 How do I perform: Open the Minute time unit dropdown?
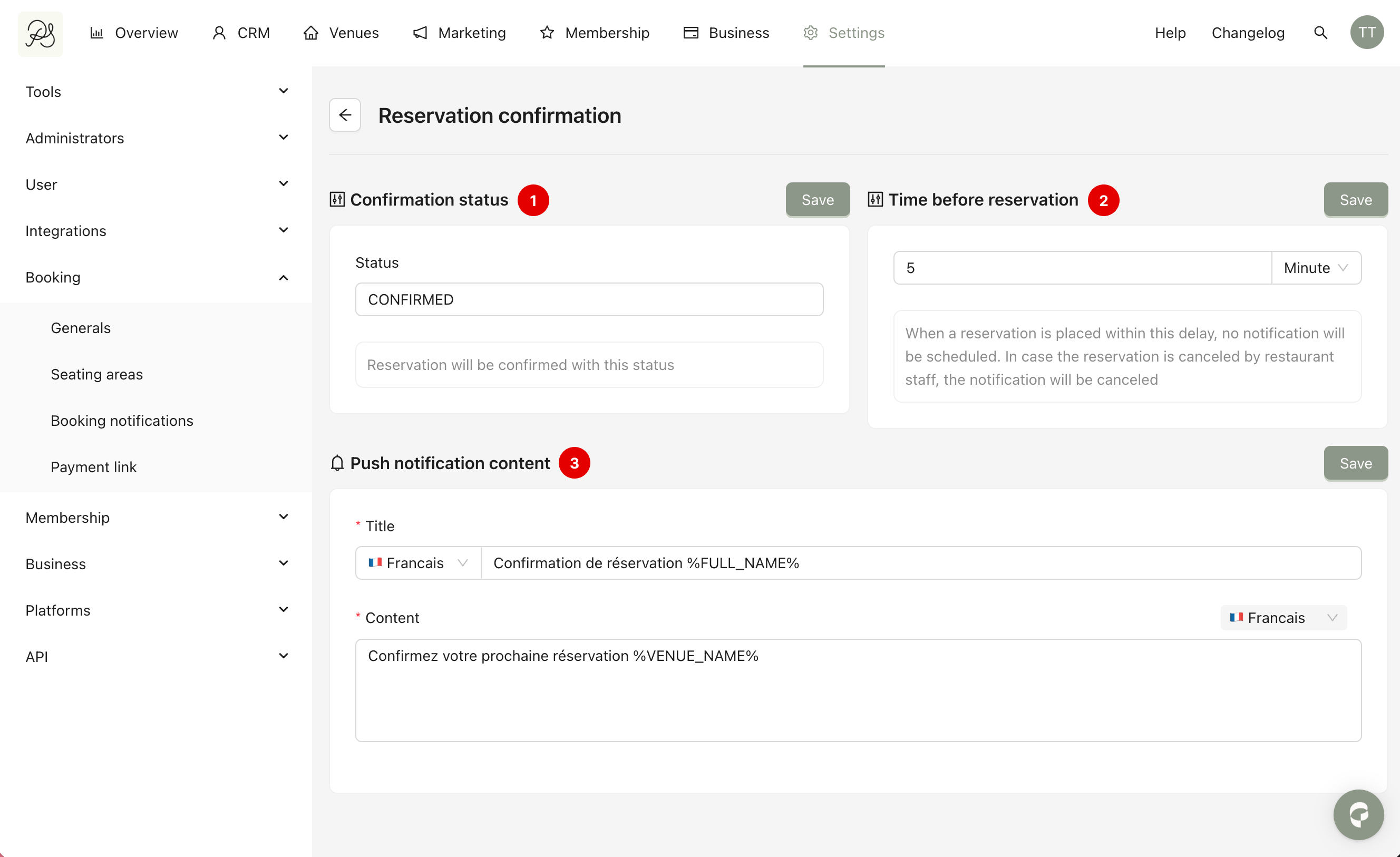click(1315, 268)
